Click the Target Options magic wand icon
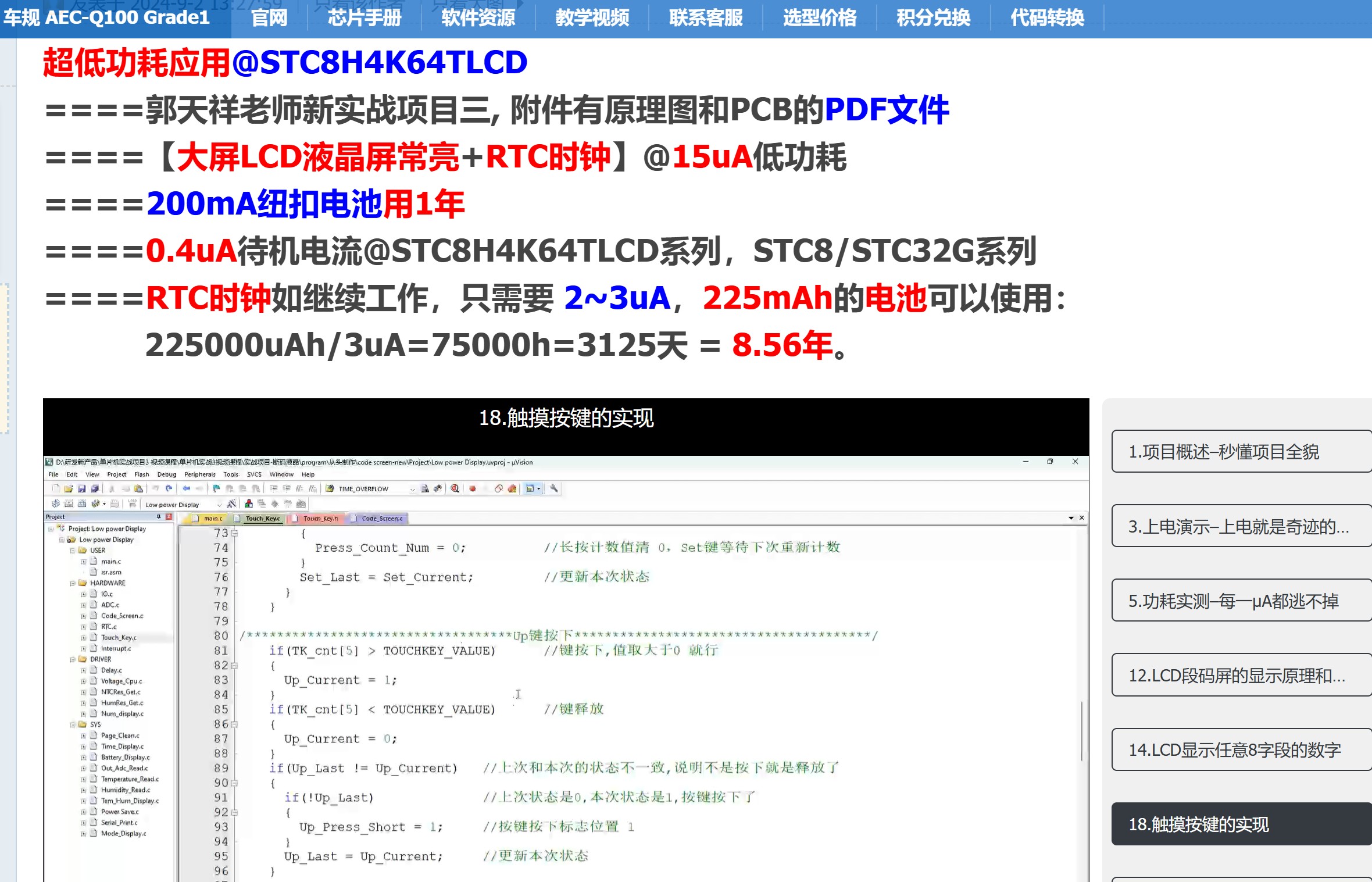This screenshot has height=882, width=1372. [x=231, y=504]
